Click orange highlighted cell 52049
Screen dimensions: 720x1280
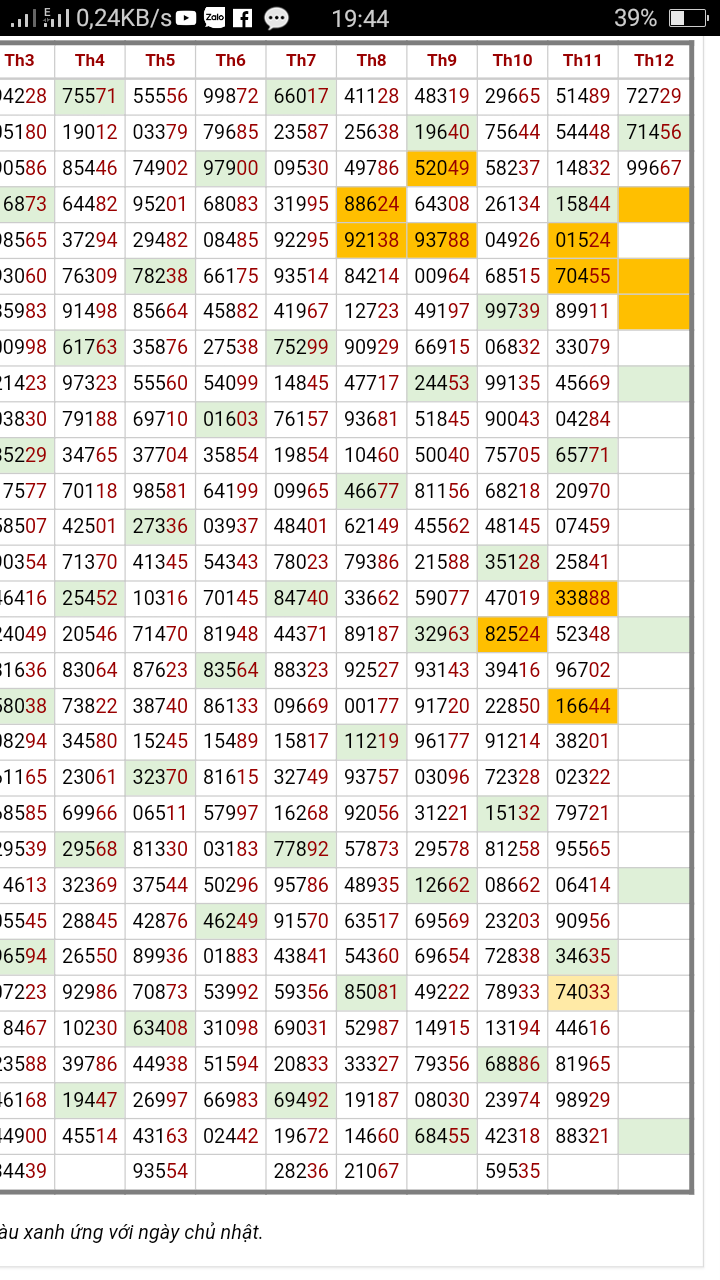pos(442,168)
